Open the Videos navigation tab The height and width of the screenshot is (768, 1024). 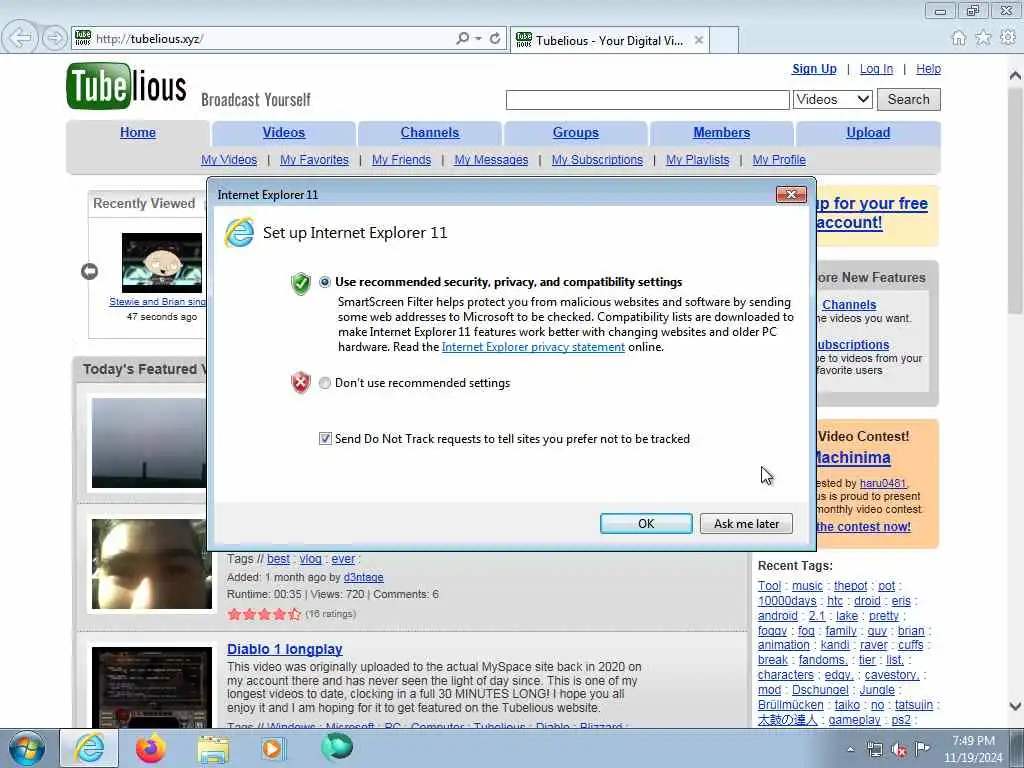click(x=283, y=133)
